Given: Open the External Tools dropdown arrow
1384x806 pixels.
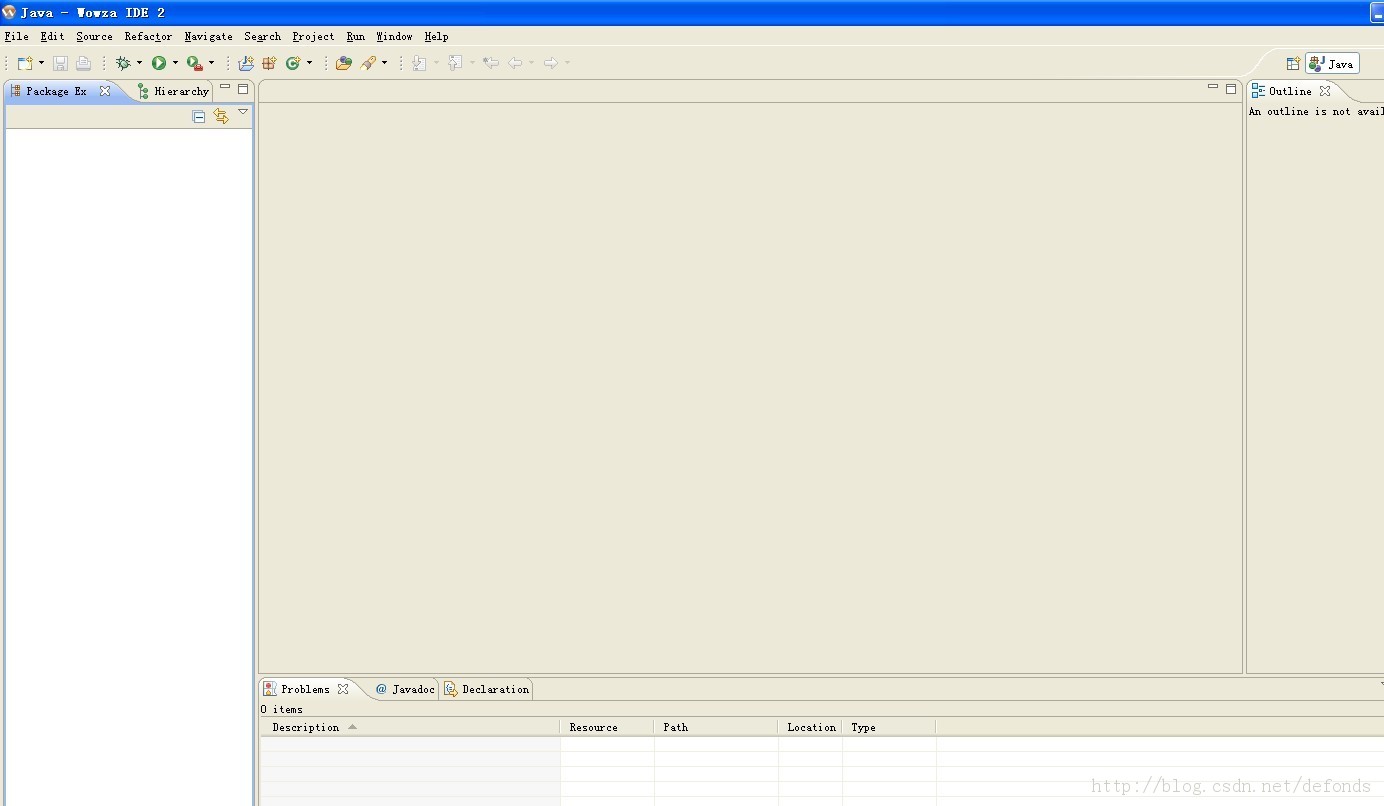Looking at the screenshot, I should click(x=211, y=63).
